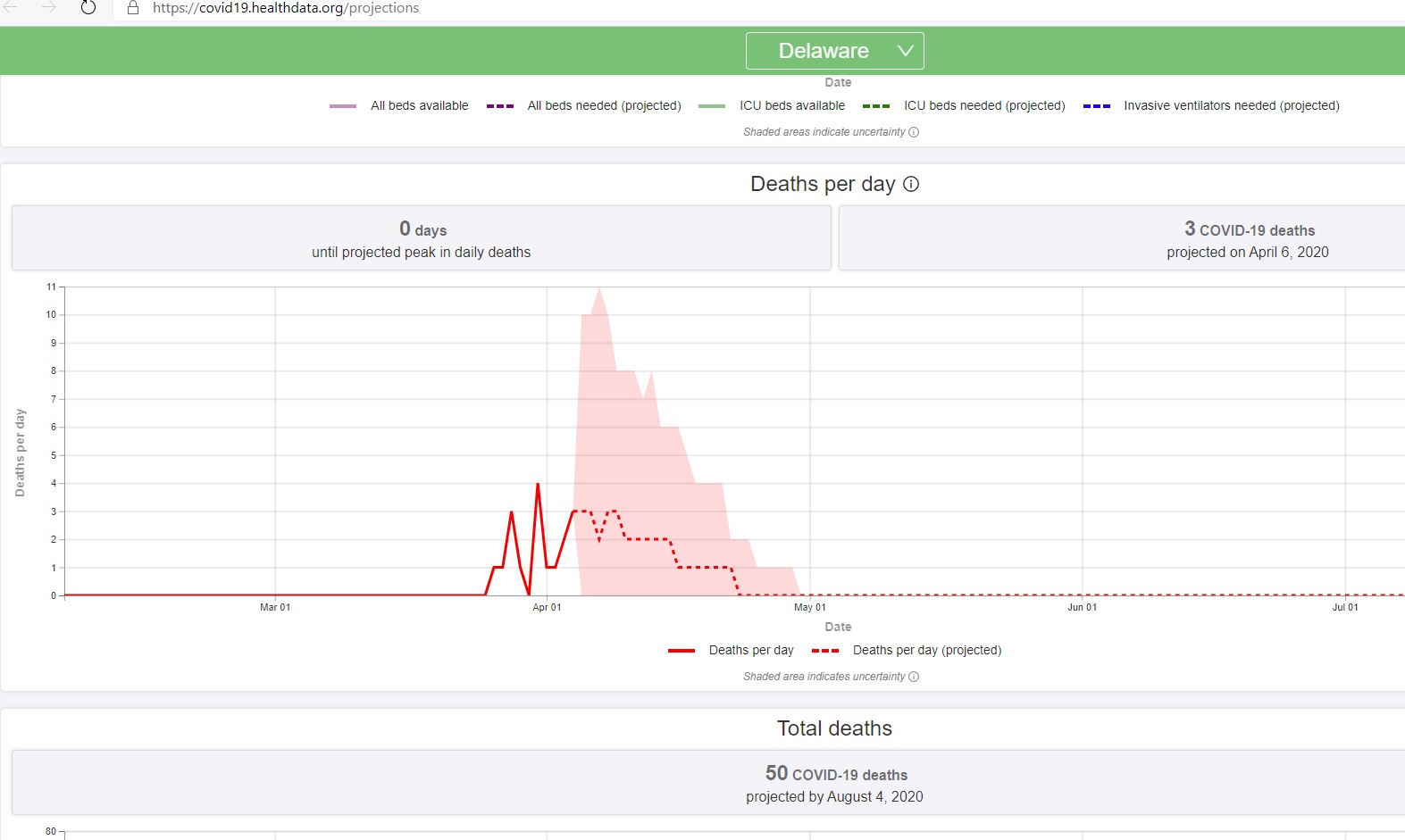The width and height of the screenshot is (1405, 840).
Task: Click the 'Jun 01' x-axis label
Action: (1083, 608)
